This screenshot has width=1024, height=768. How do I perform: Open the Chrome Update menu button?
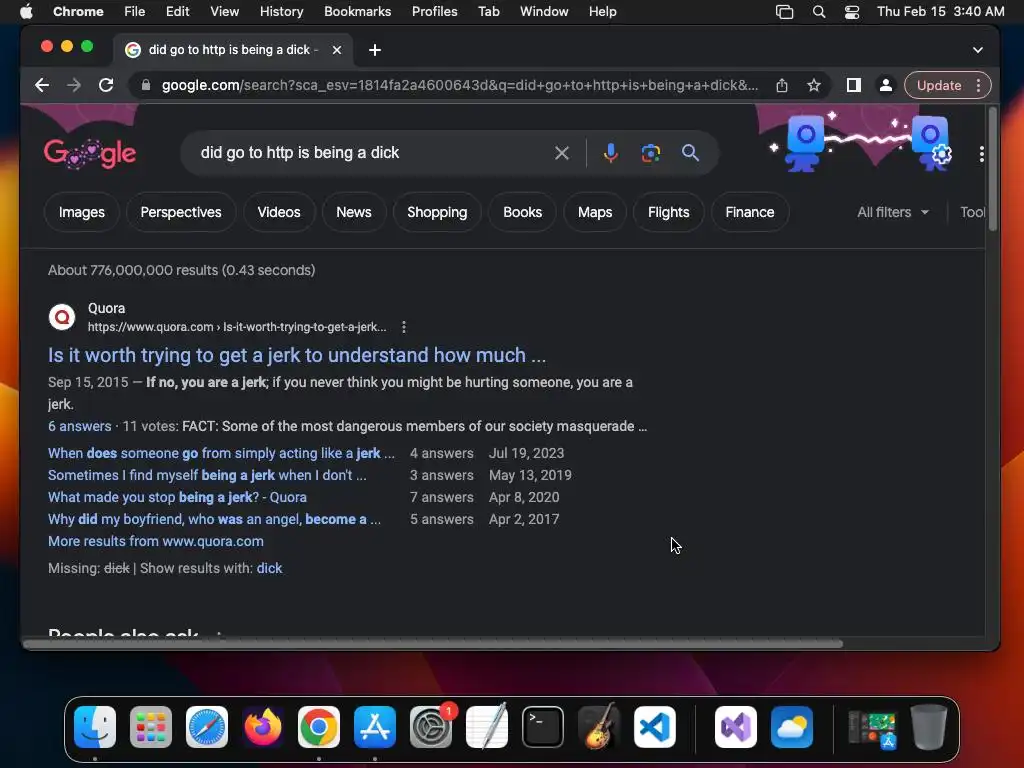(x=948, y=86)
